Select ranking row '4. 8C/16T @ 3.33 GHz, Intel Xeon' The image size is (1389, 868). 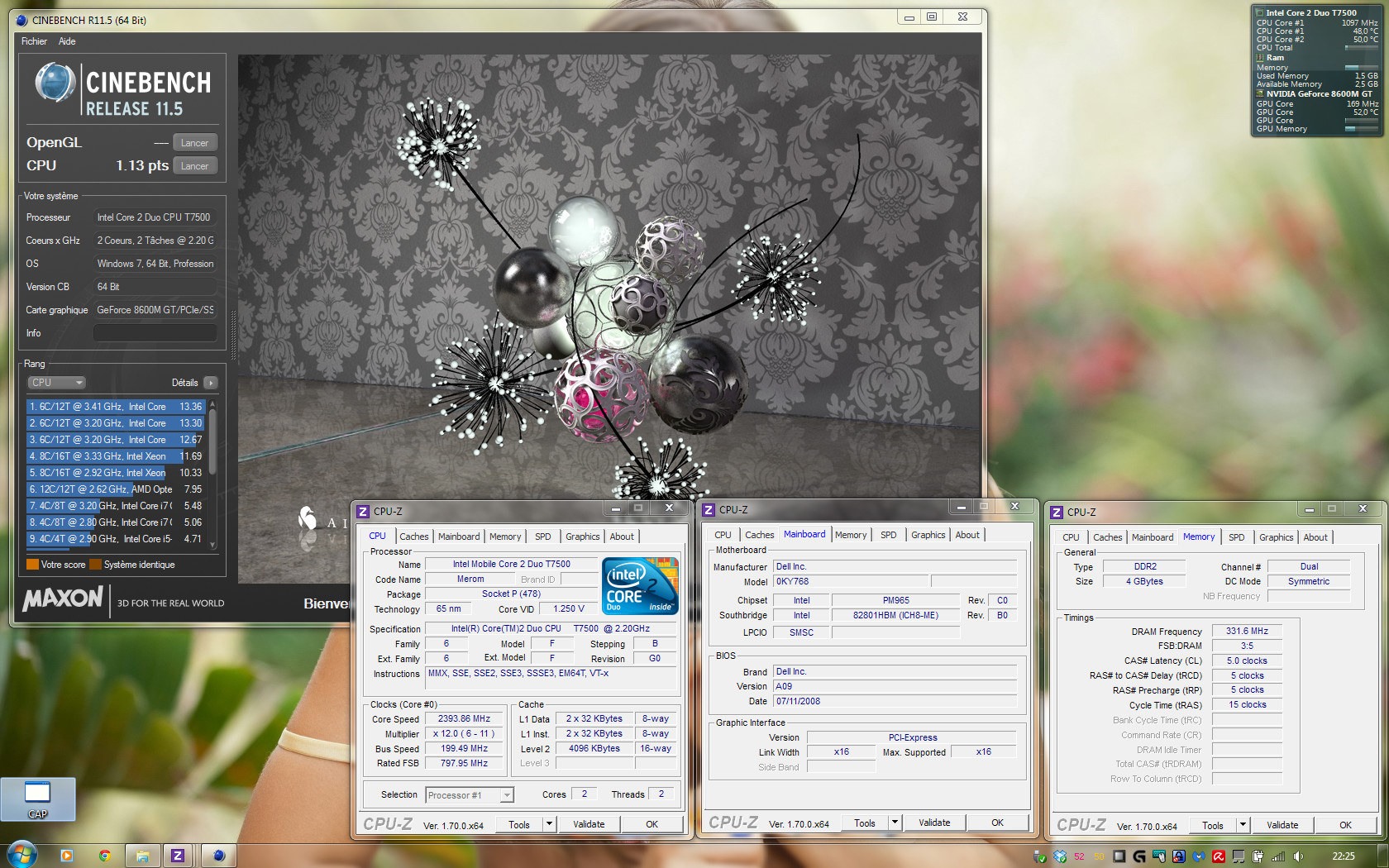point(116,456)
